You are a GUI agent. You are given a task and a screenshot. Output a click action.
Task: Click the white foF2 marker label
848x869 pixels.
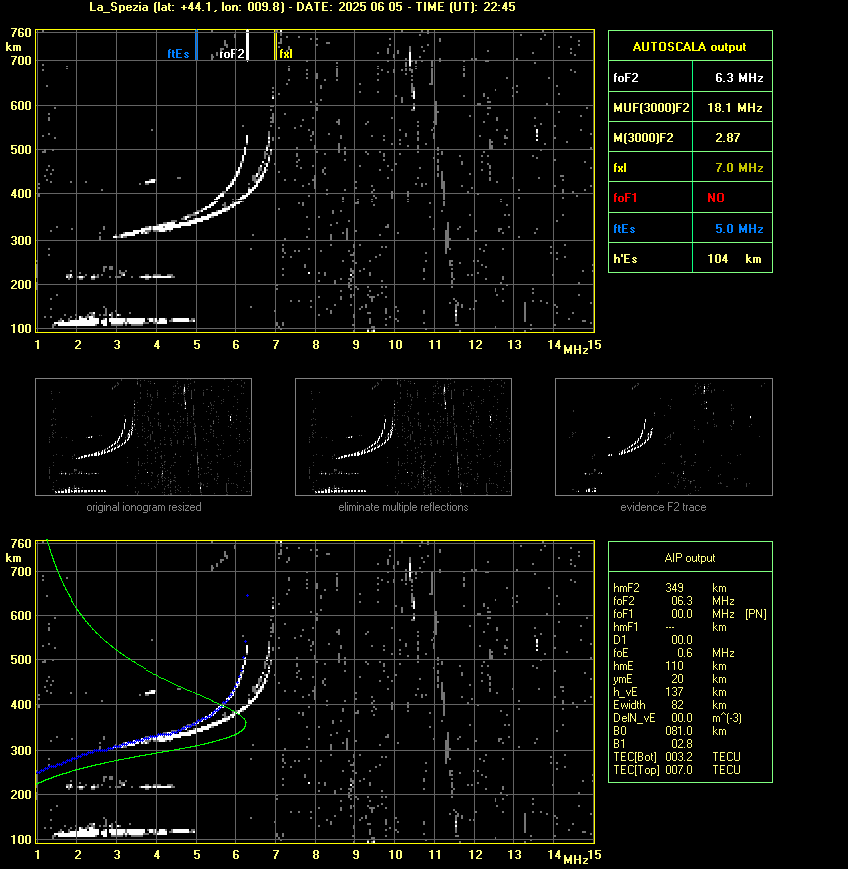click(x=232, y=54)
